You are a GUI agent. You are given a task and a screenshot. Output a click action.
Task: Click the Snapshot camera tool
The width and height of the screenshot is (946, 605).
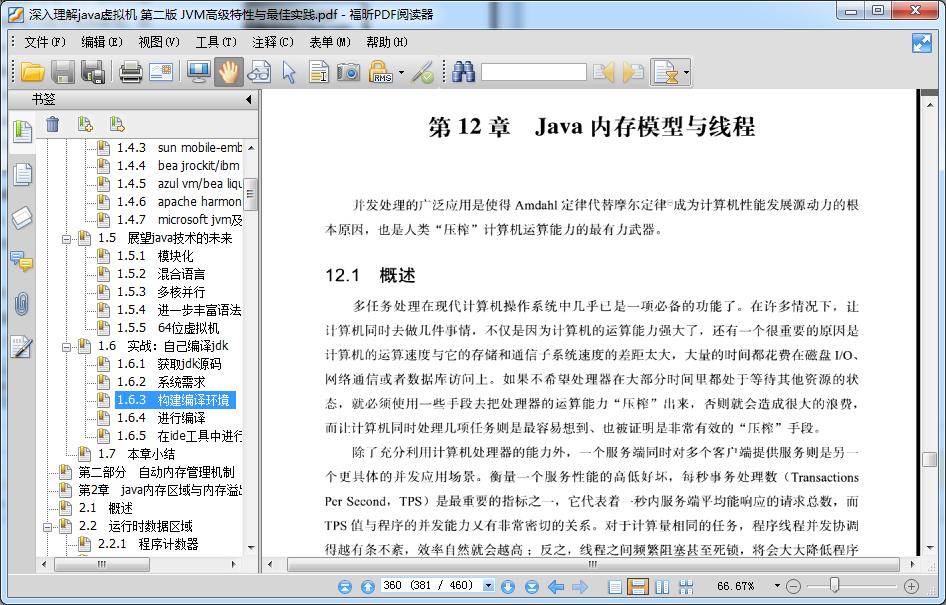tap(348, 72)
